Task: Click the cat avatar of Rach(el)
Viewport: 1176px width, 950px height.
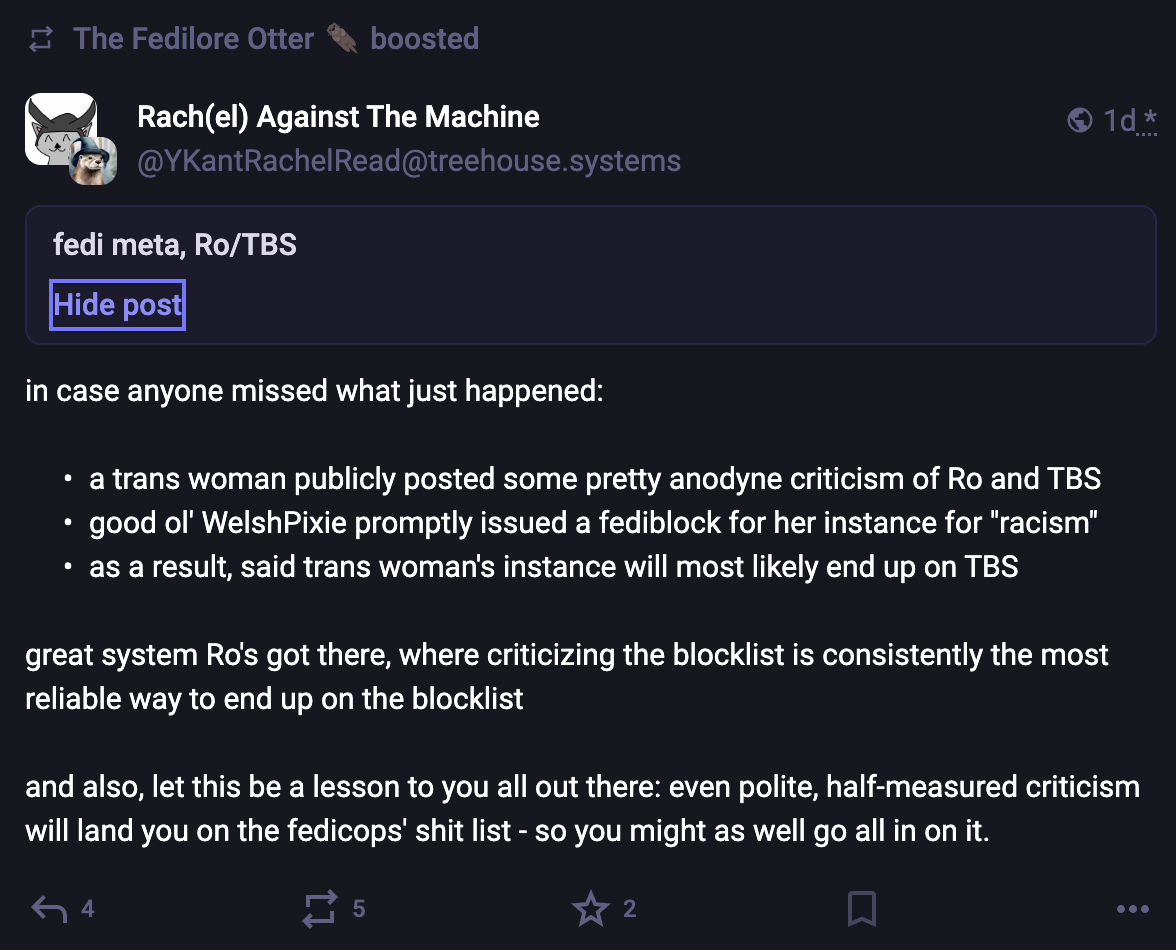Action: click(x=58, y=128)
